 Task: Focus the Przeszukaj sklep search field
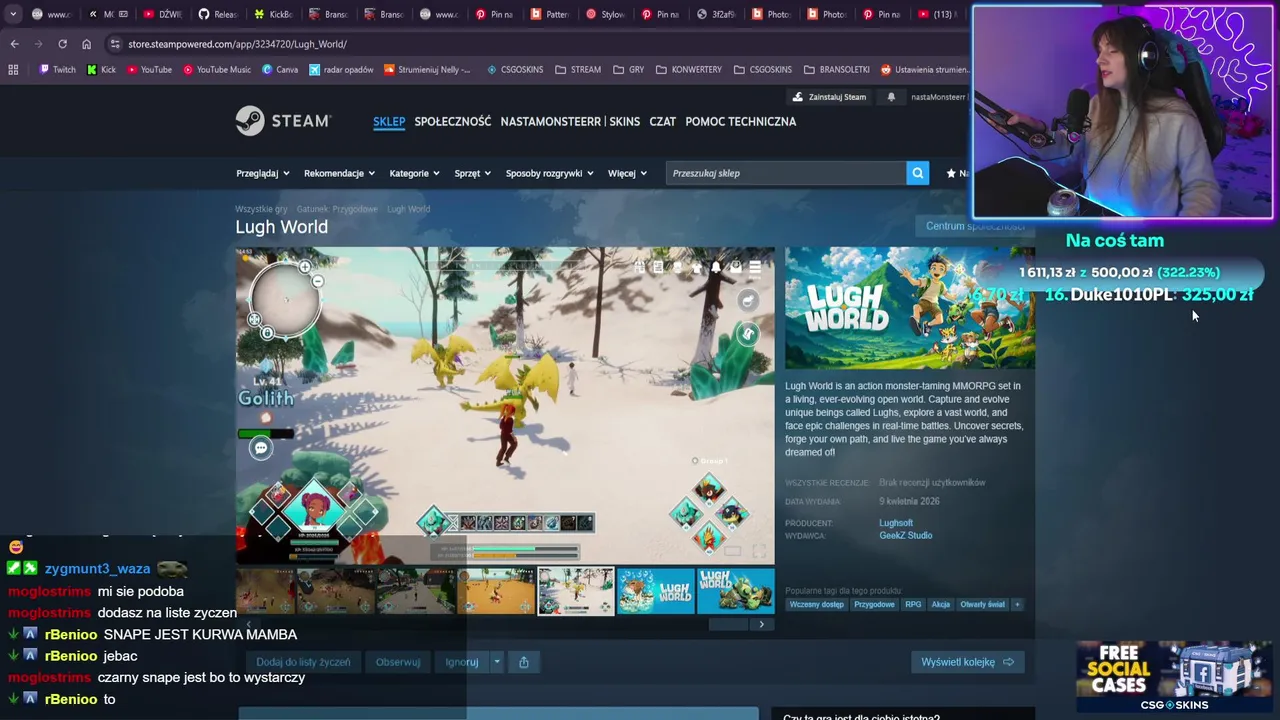point(786,173)
